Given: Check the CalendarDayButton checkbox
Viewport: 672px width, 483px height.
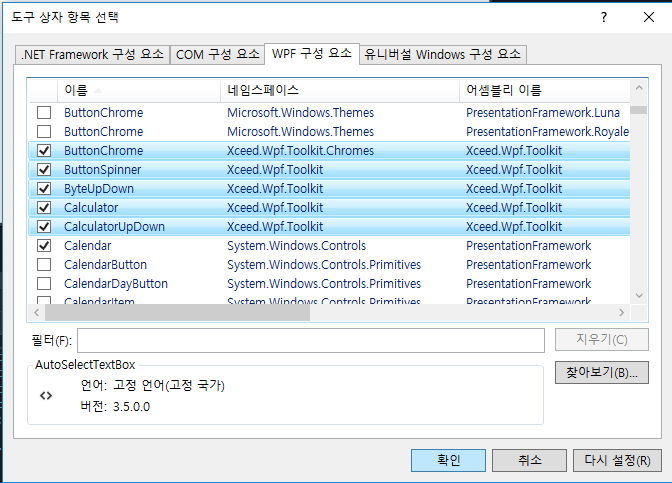Looking at the screenshot, I should tap(44, 283).
